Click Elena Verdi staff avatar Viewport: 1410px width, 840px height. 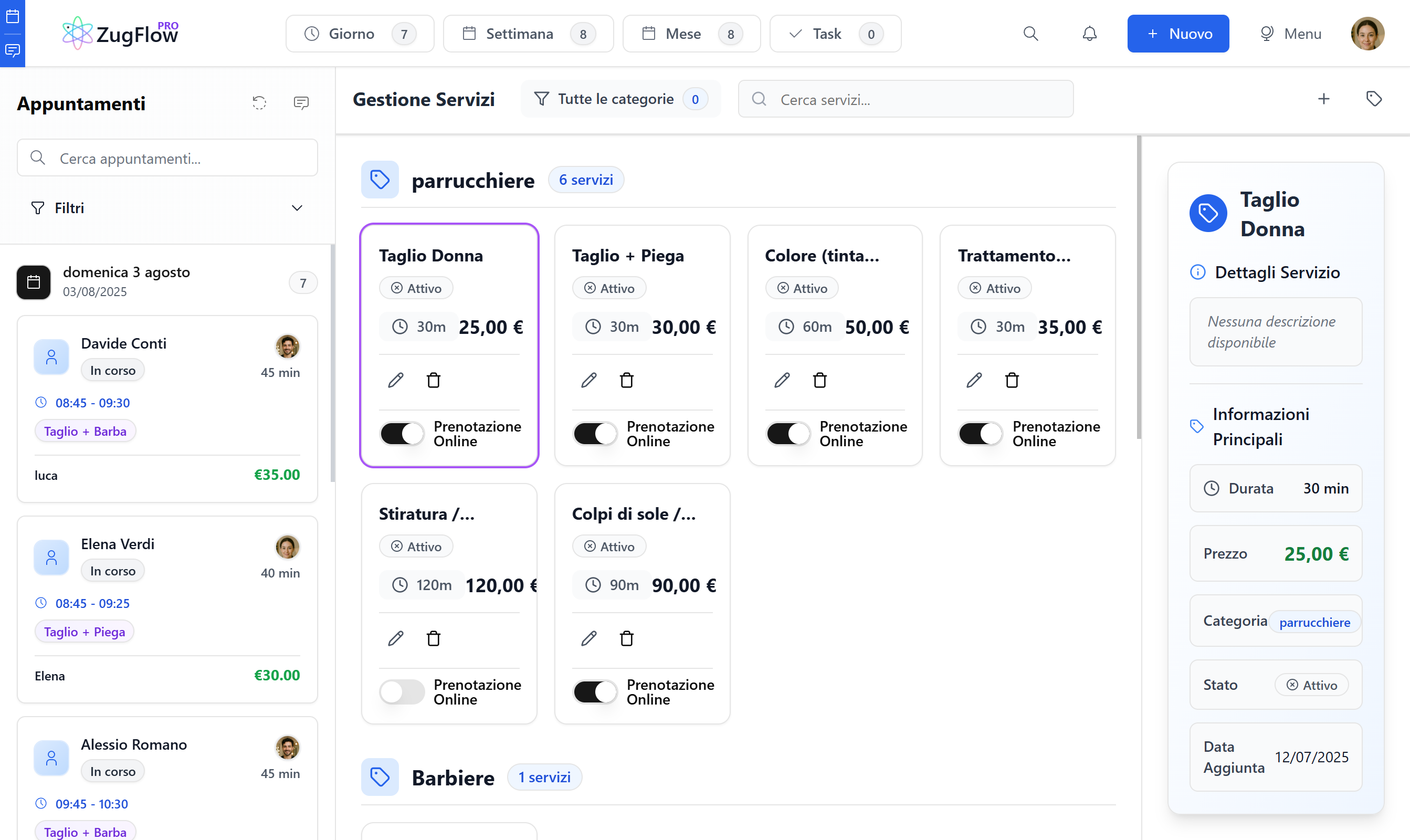point(288,546)
